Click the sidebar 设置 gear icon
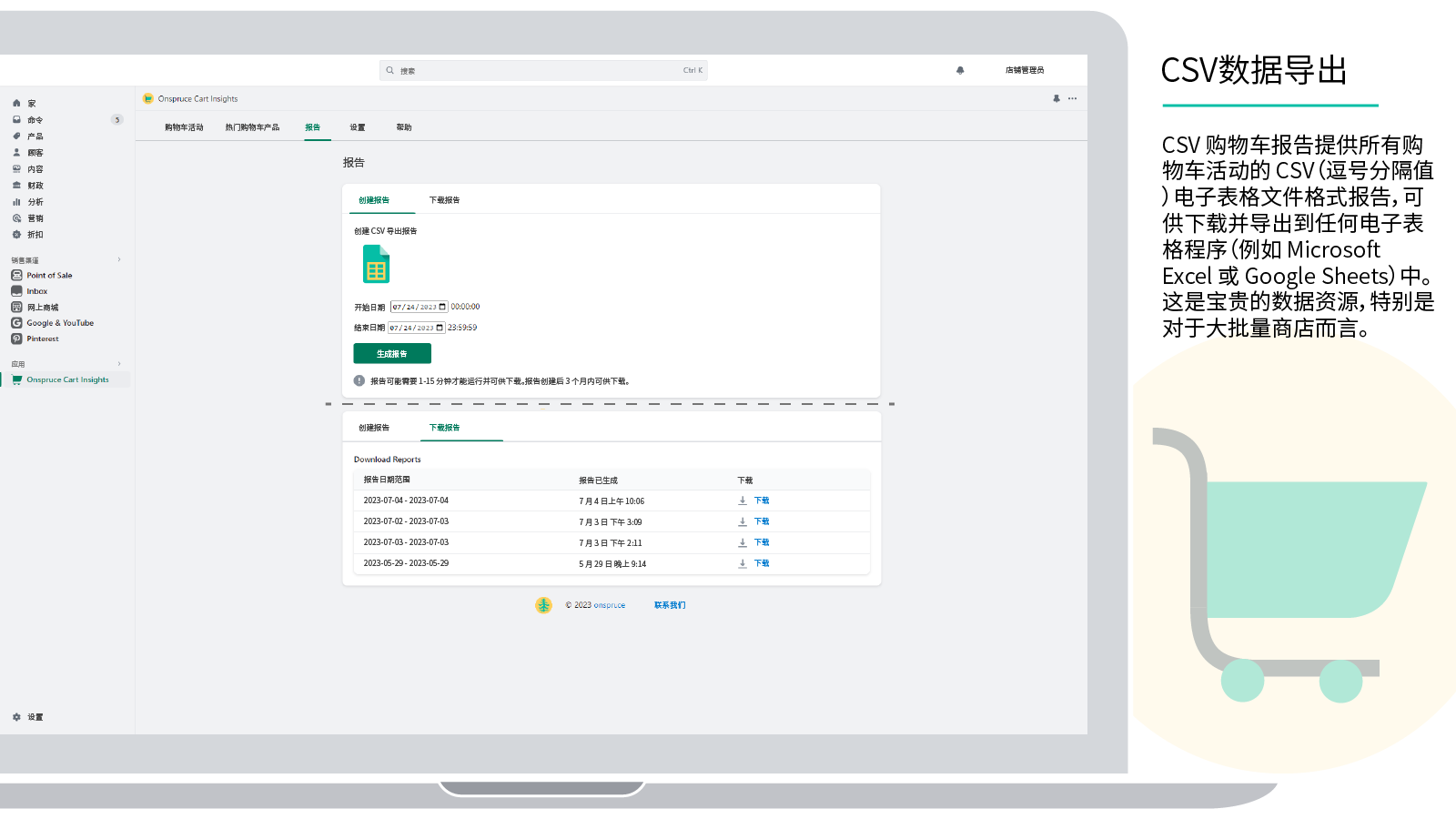 [16, 717]
